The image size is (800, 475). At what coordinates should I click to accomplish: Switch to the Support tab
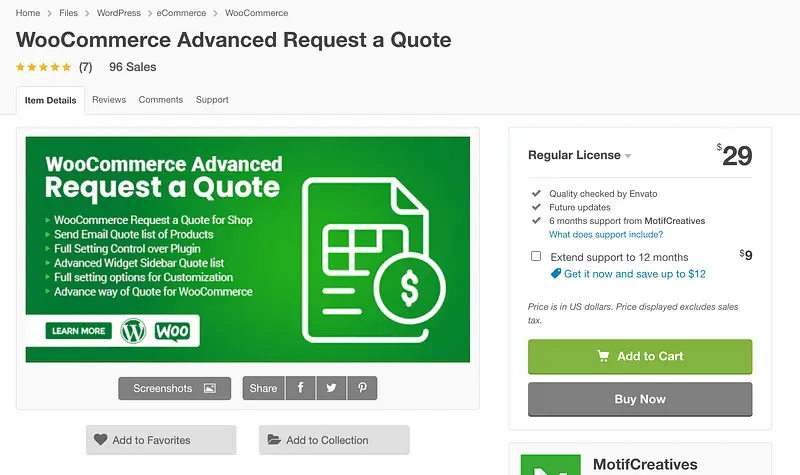[x=212, y=99]
